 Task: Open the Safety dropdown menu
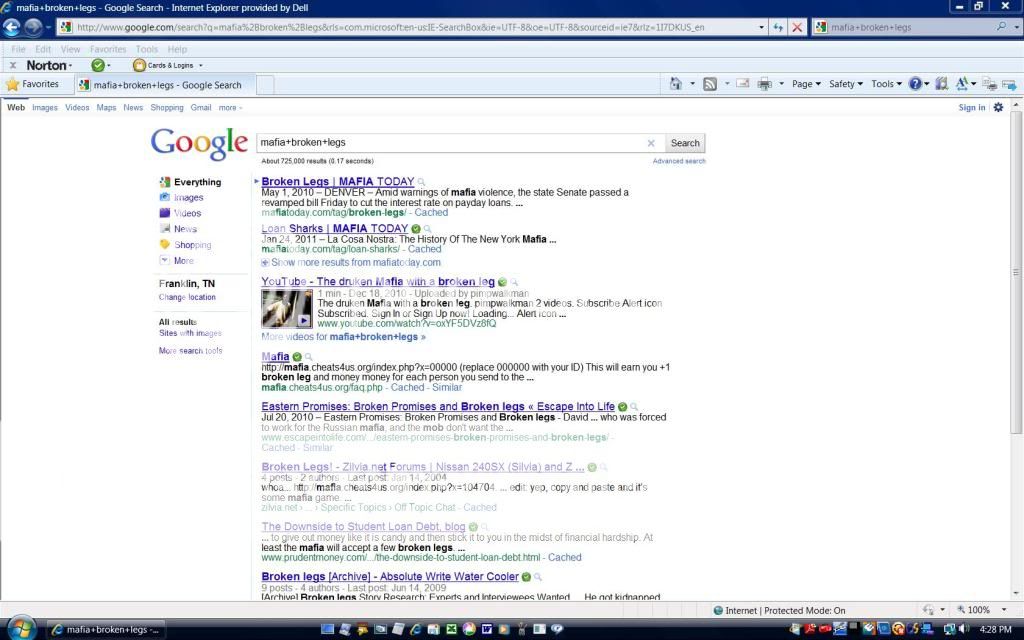coord(846,84)
